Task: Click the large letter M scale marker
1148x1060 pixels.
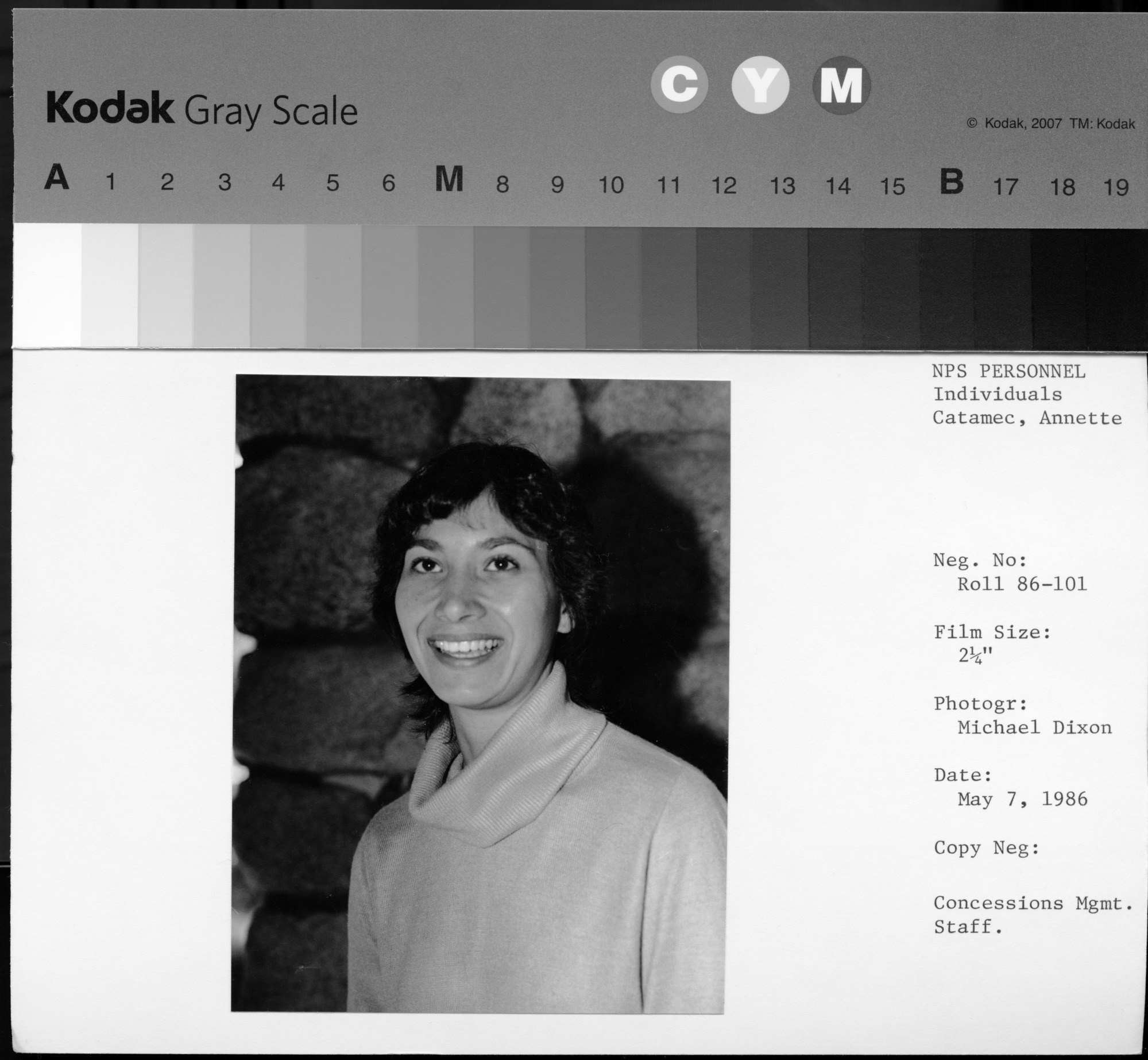Action: (x=449, y=180)
